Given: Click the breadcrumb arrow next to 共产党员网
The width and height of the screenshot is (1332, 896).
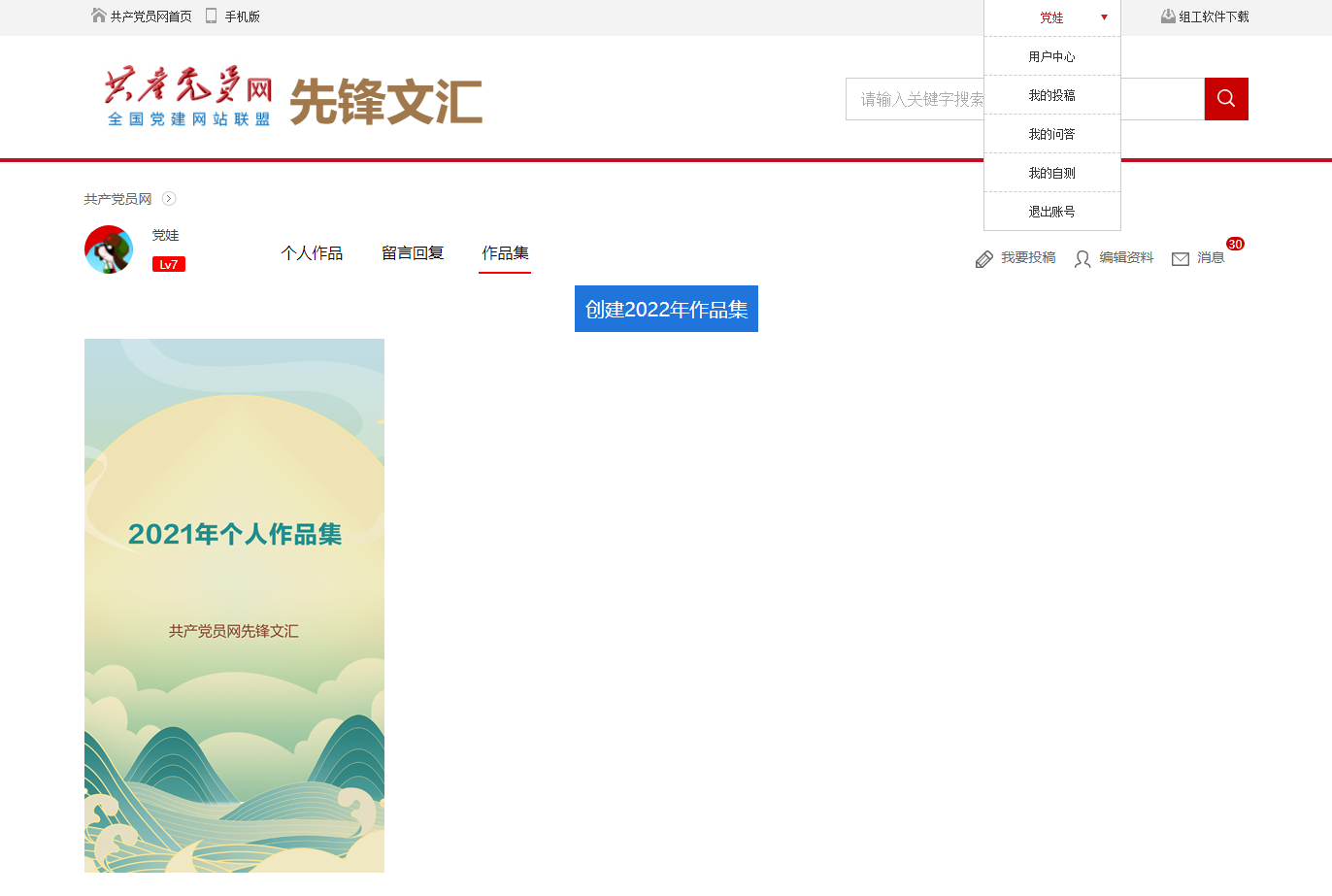Looking at the screenshot, I should [x=169, y=199].
